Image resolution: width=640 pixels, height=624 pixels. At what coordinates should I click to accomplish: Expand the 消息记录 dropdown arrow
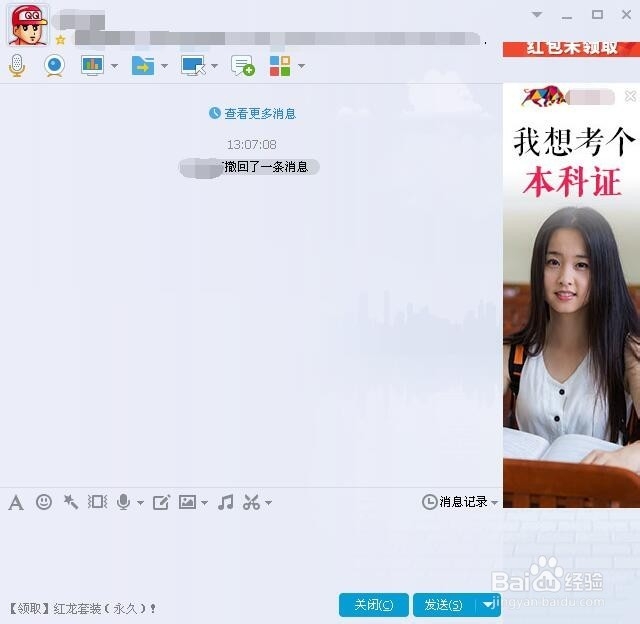point(494,503)
